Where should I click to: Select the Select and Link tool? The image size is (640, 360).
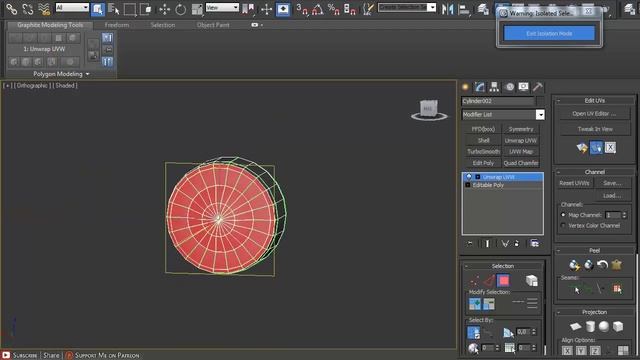click(x=11, y=9)
